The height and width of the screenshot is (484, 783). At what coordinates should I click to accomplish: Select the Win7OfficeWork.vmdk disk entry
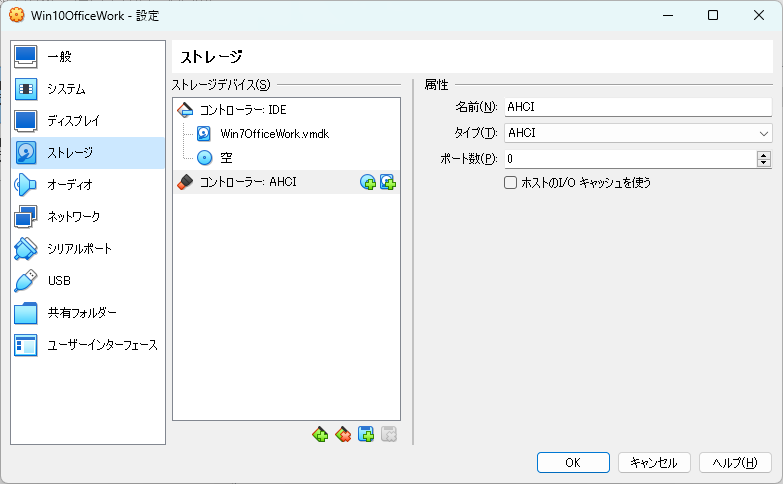(x=286, y=134)
